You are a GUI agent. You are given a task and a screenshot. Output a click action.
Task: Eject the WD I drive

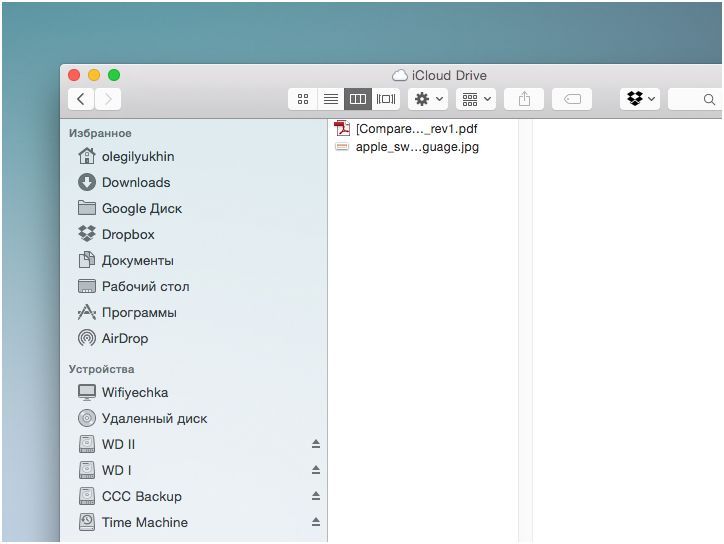[x=316, y=470]
